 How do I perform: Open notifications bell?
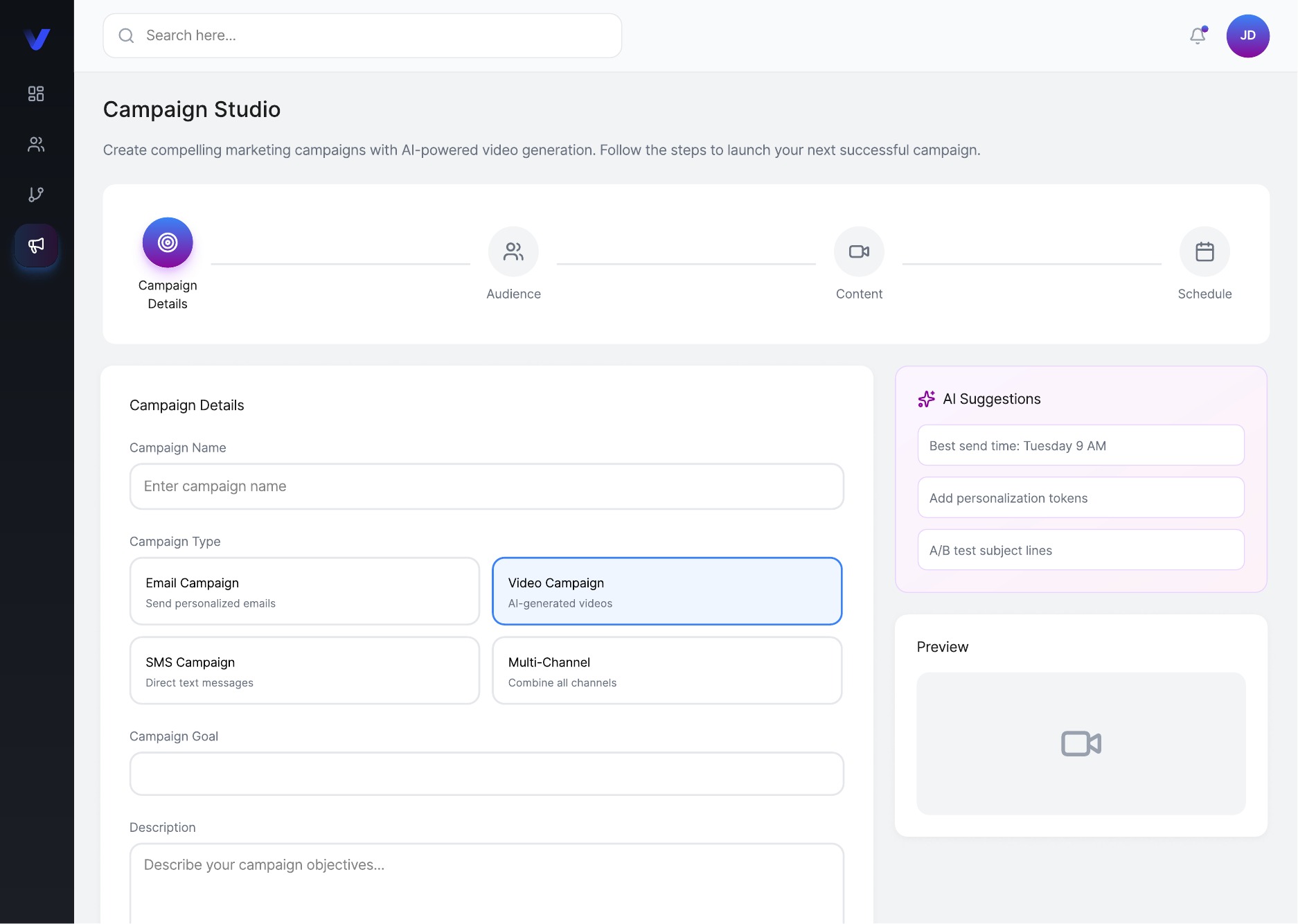[x=1198, y=35]
